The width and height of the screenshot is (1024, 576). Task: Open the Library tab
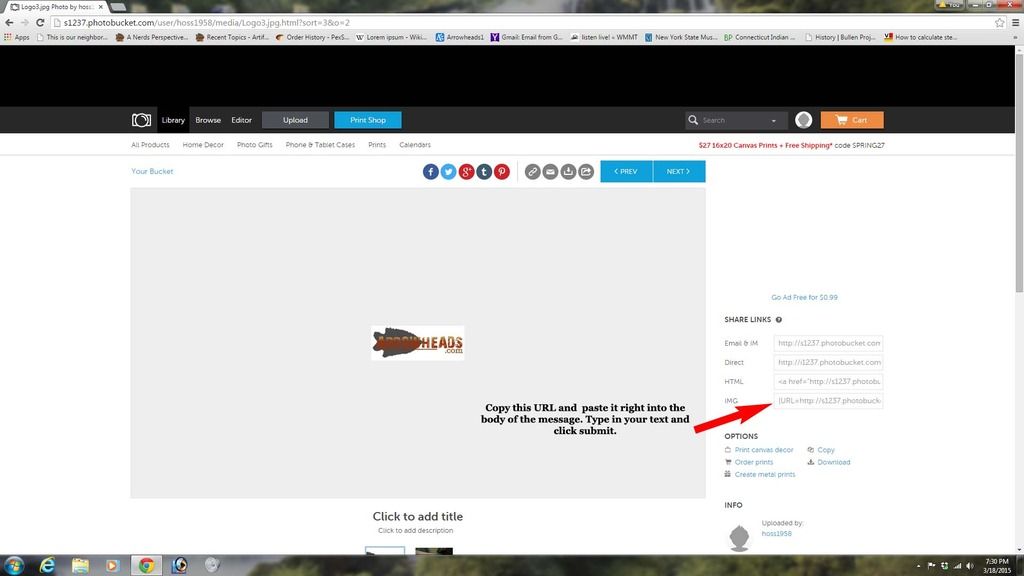pos(173,120)
